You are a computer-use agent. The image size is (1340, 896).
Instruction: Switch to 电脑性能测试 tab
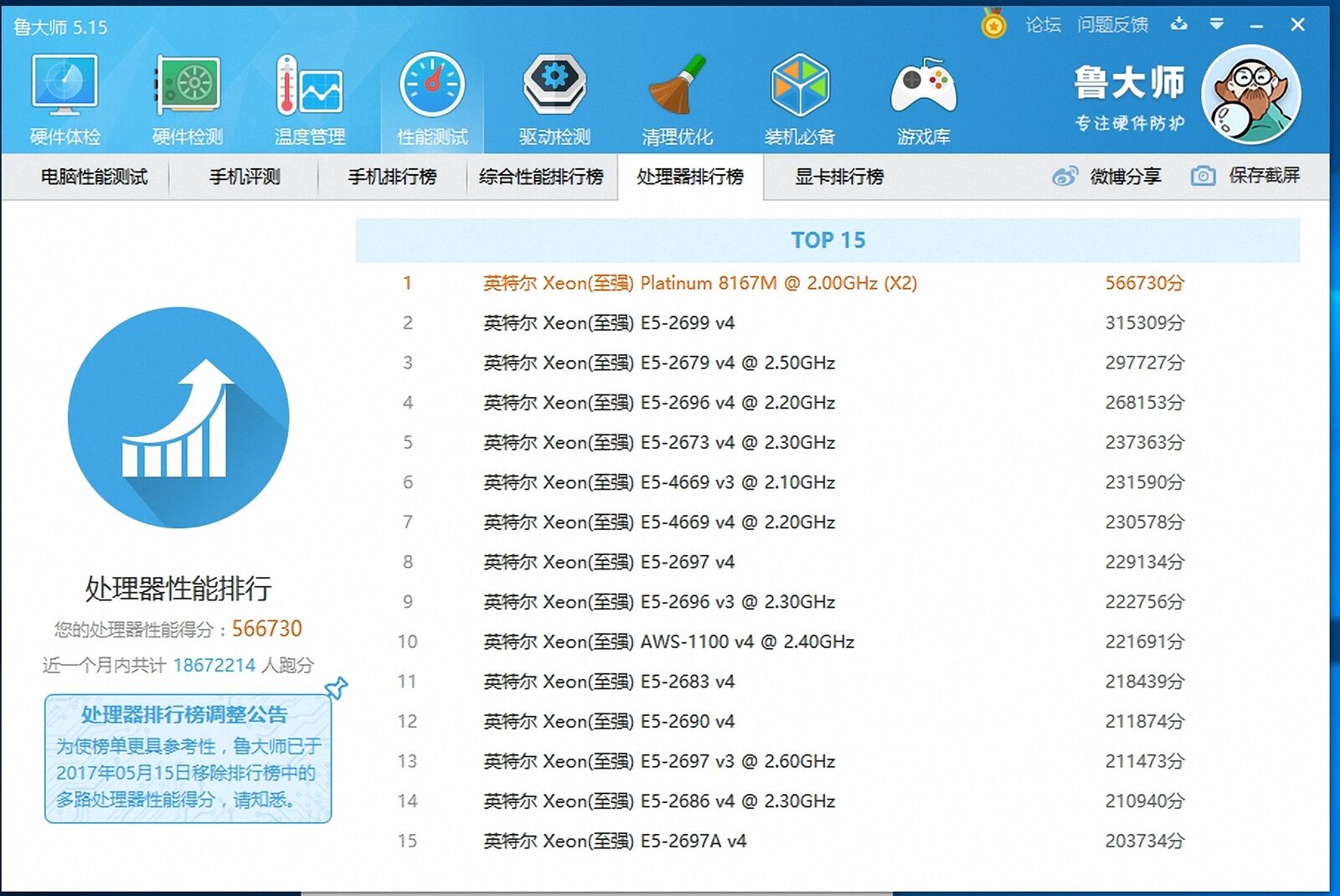coord(94,177)
